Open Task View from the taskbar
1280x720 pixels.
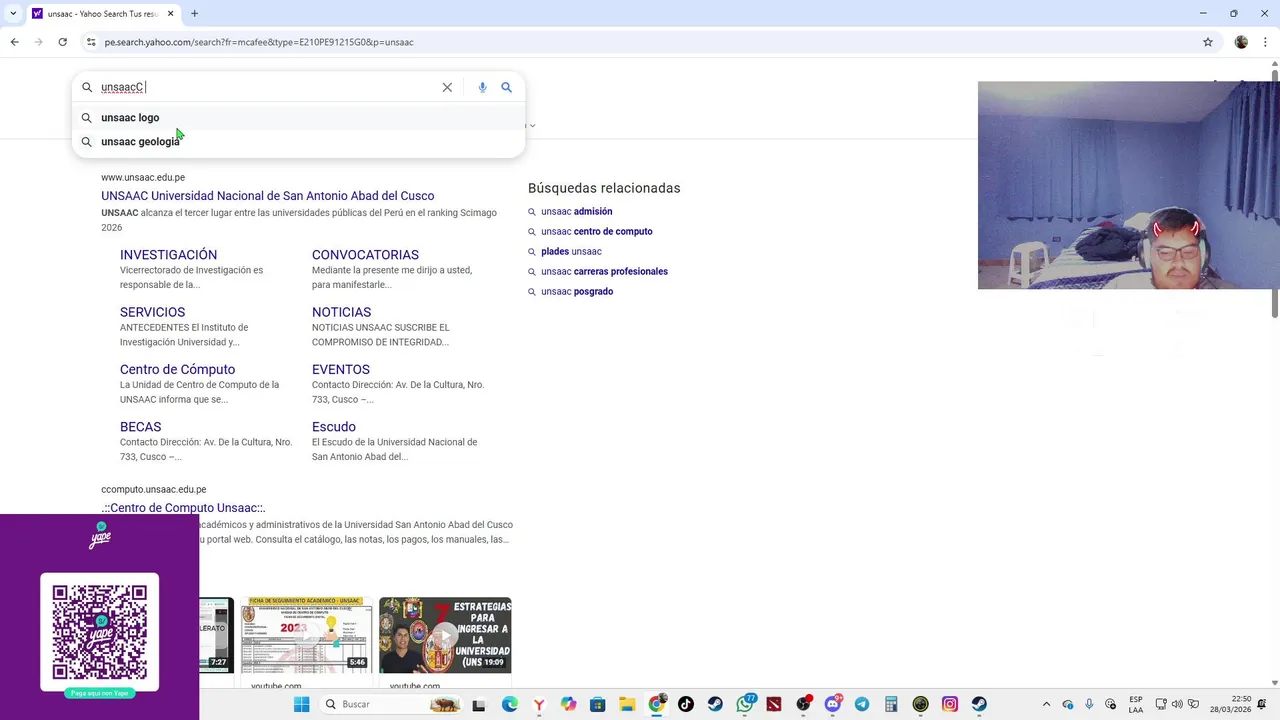(479, 704)
